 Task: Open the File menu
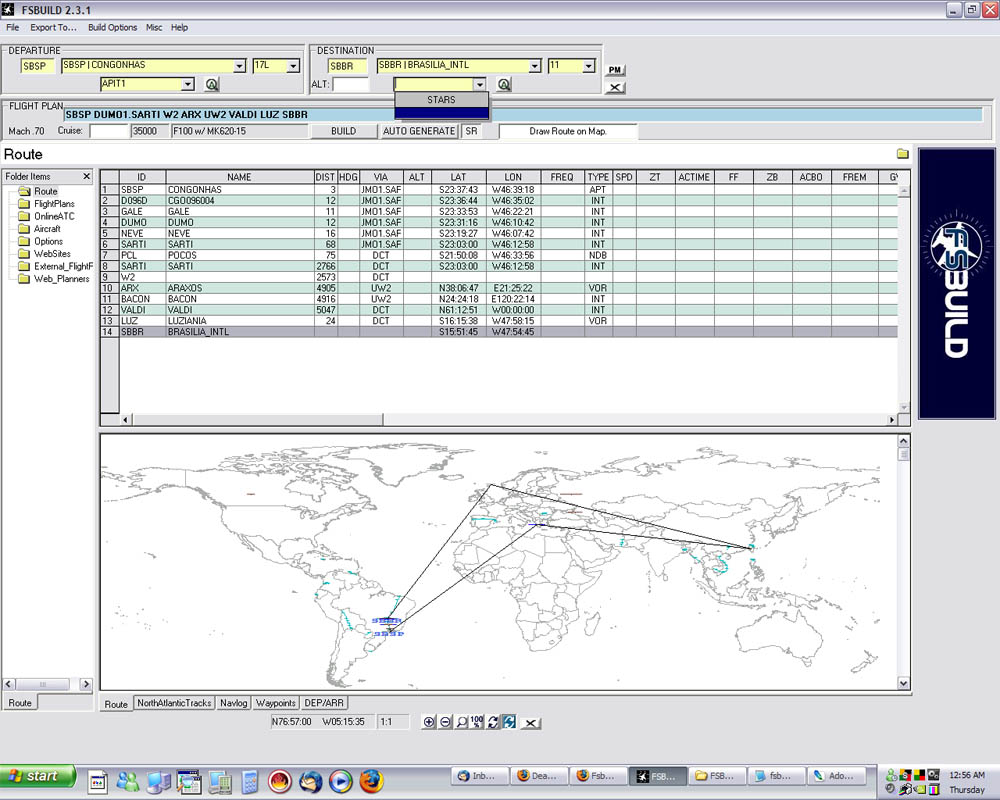pyautogui.click(x=13, y=27)
